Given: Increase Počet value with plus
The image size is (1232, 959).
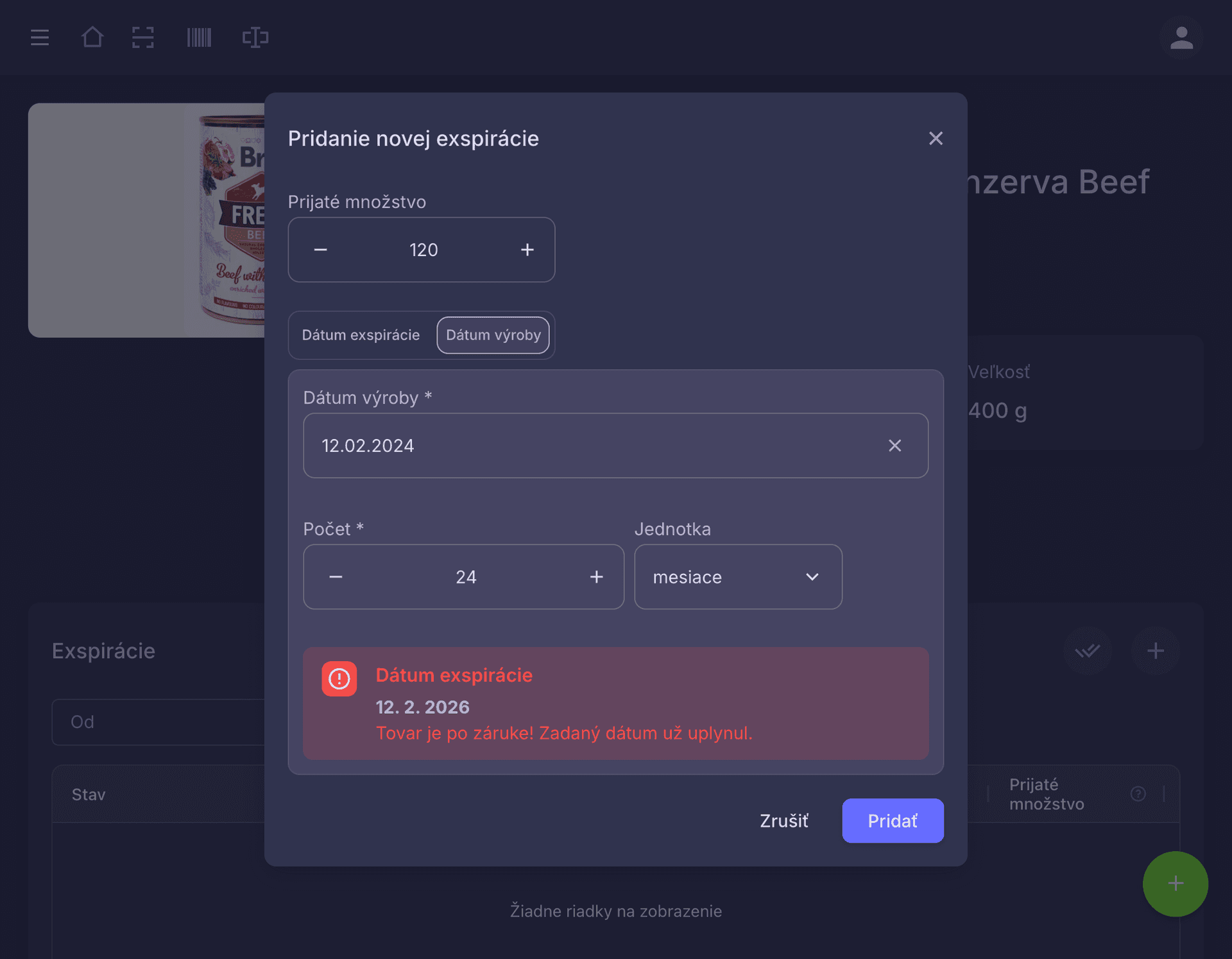Looking at the screenshot, I should tap(596, 577).
